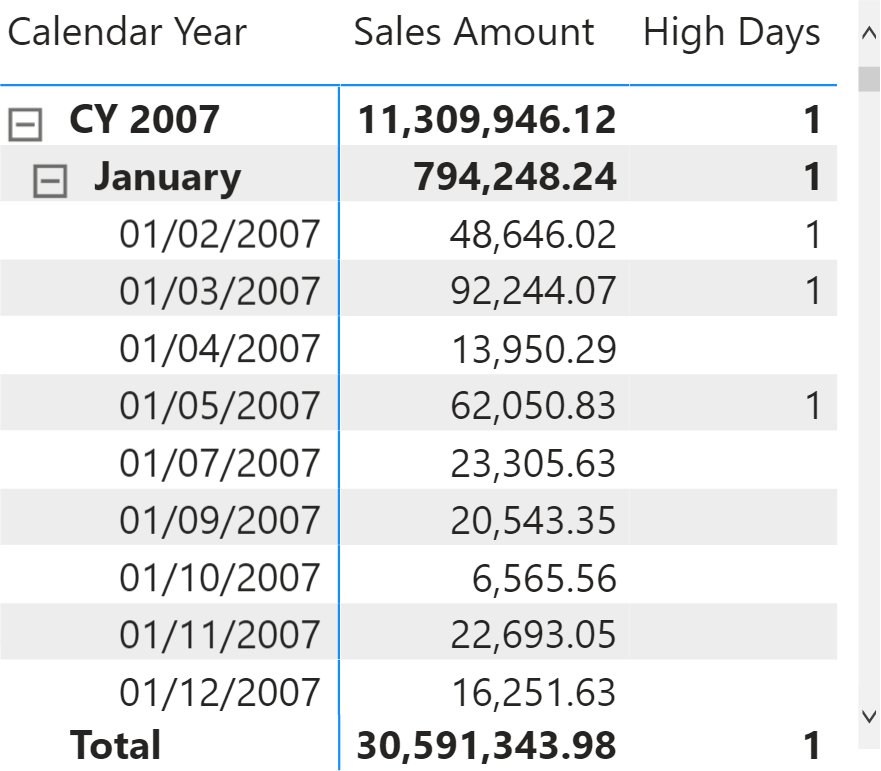Click the Total row label

point(115,745)
